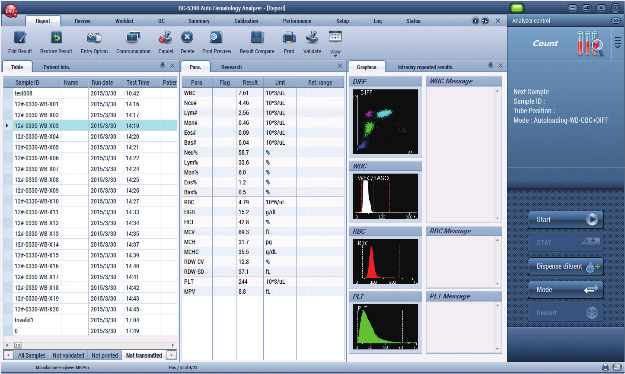Viewport: 625px width, 374px height.
Task: Click the Delete icon in the toolbar
Action: (x=187, y=37)
